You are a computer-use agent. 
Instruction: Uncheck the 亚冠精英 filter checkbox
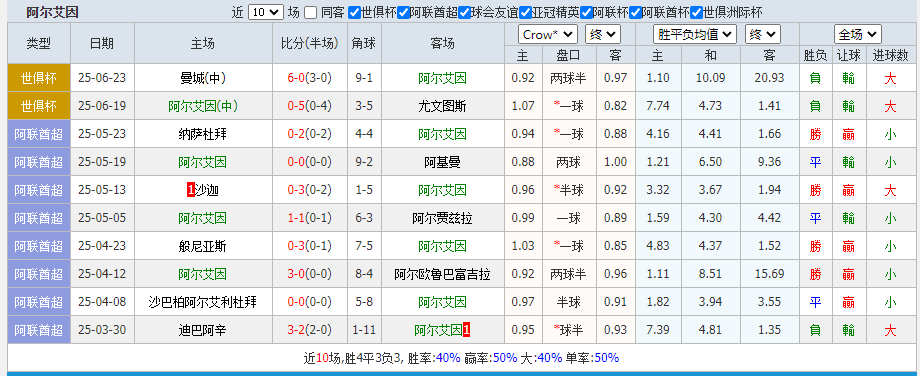pyautogui.click(x=526, y=12)
